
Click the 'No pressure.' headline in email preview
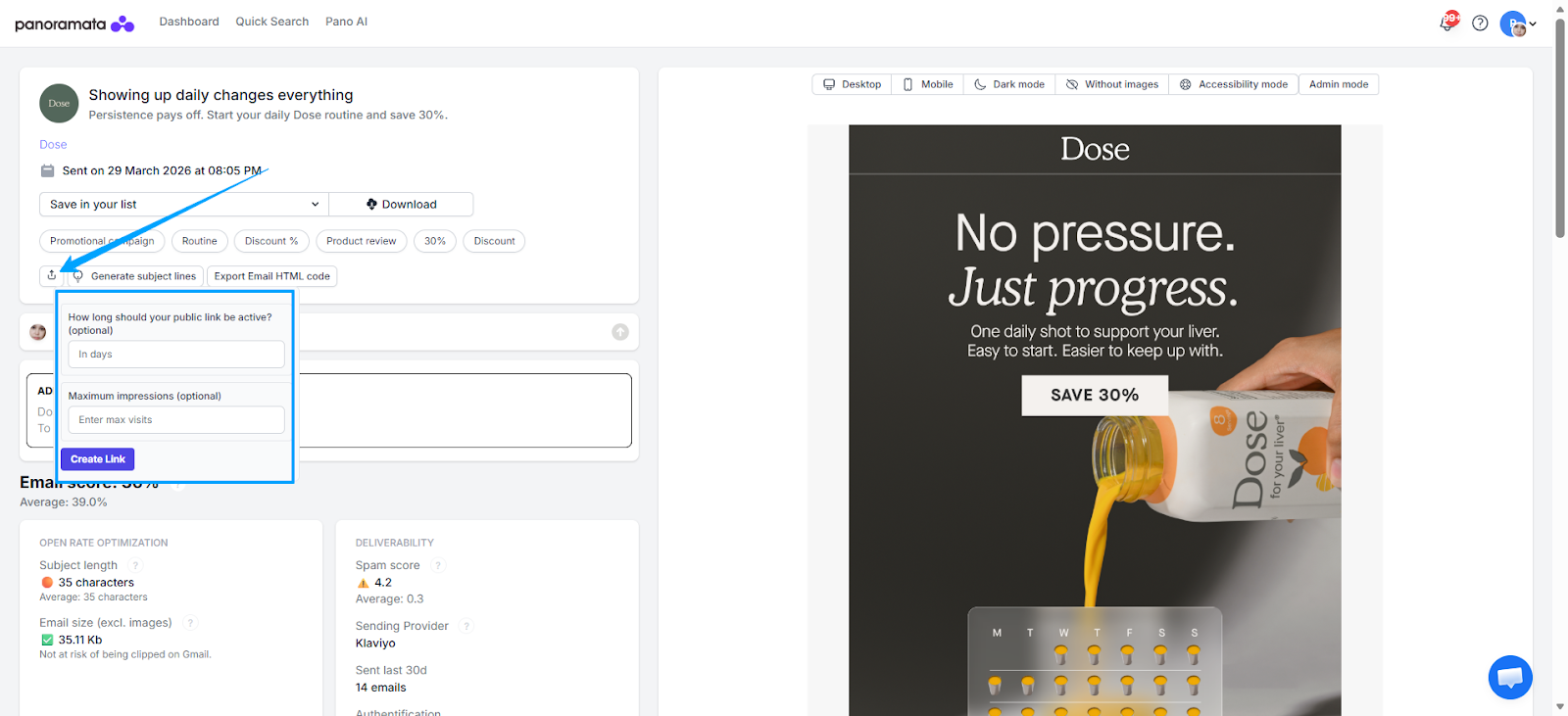pyautogui.click(x=1095, y=234)
